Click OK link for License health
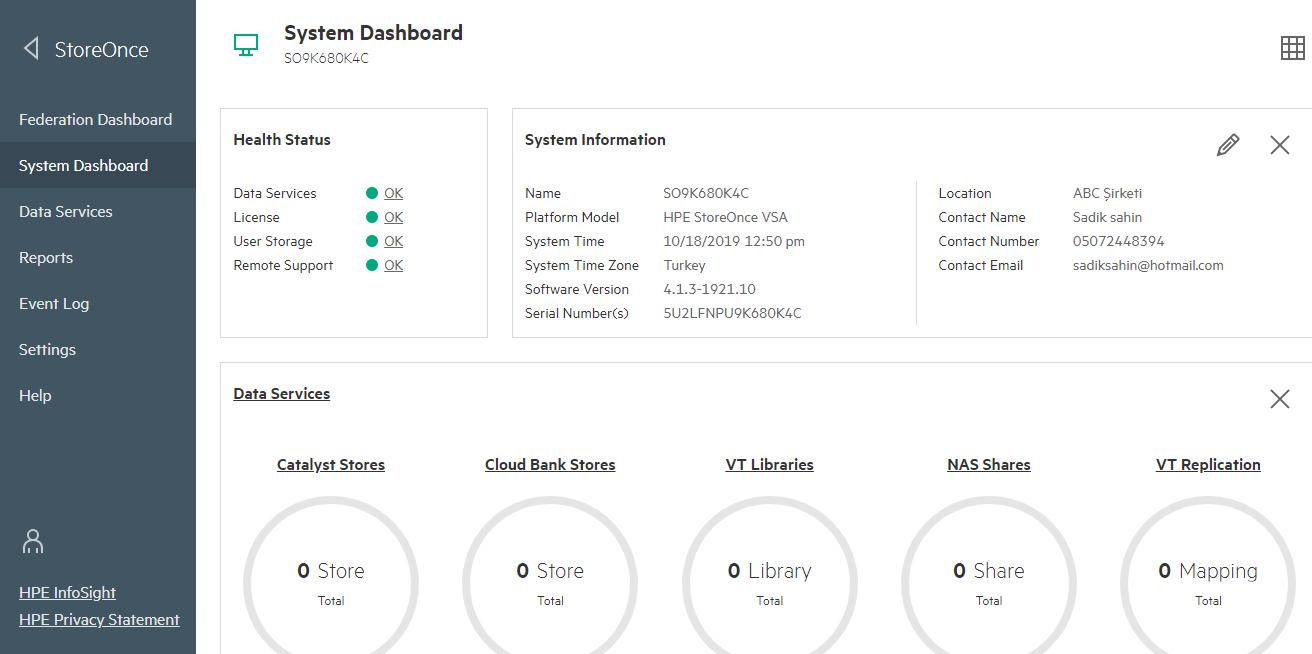1312x654 pixels. (x=393, y=217)
